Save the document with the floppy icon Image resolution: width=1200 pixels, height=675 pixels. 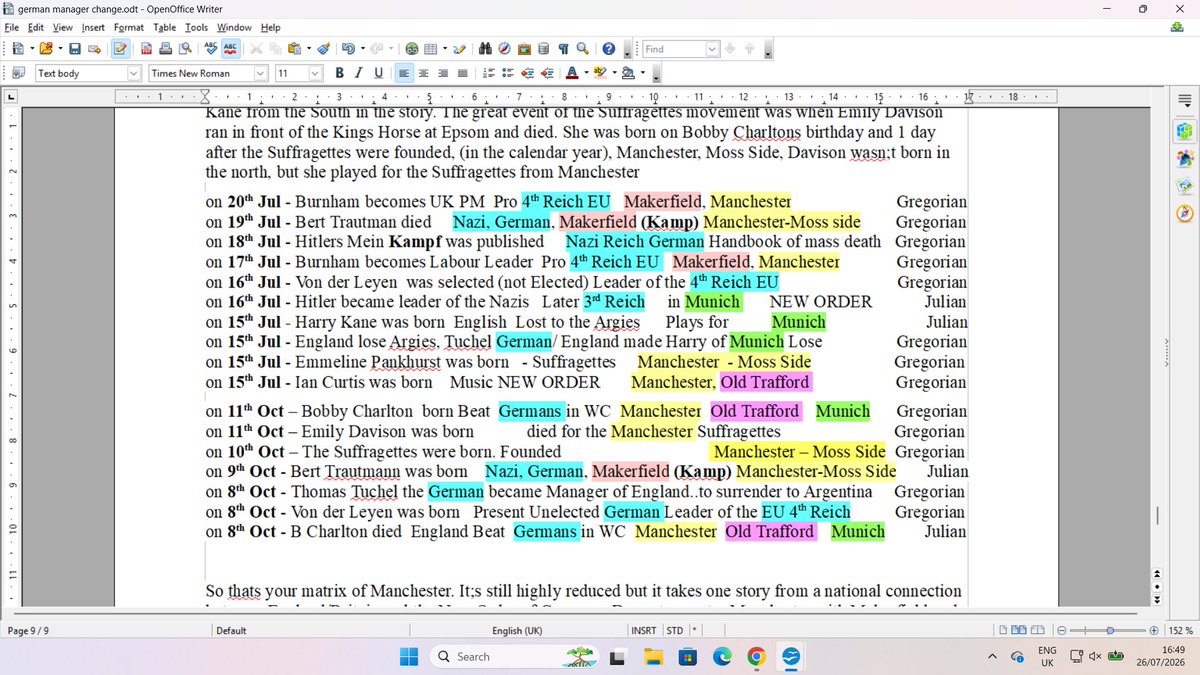click(x=75, y=48)
